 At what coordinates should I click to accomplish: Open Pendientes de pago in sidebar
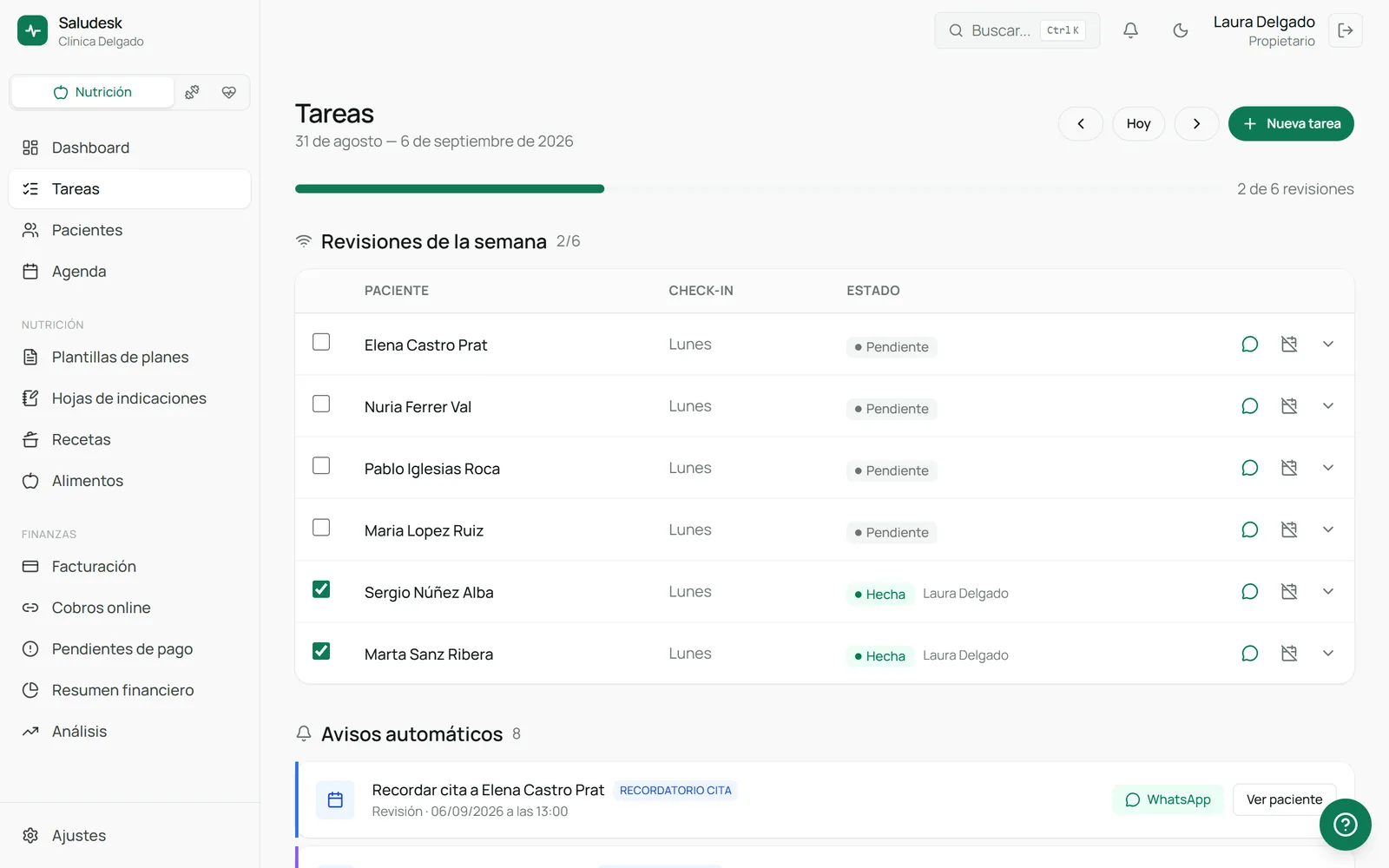pyautogui.click(x=129, y=649)
